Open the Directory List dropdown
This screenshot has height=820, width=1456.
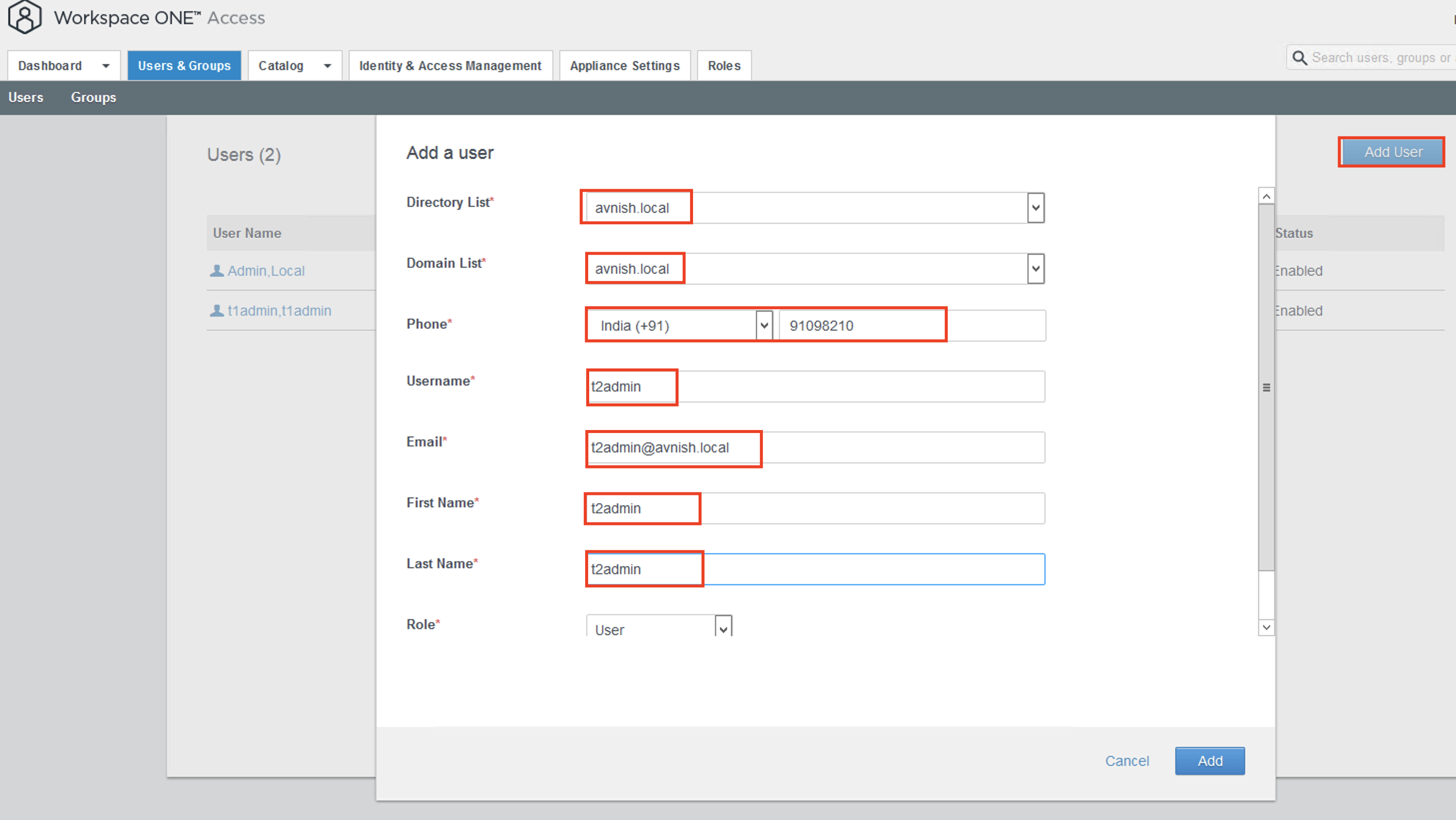click(1036, 207)
